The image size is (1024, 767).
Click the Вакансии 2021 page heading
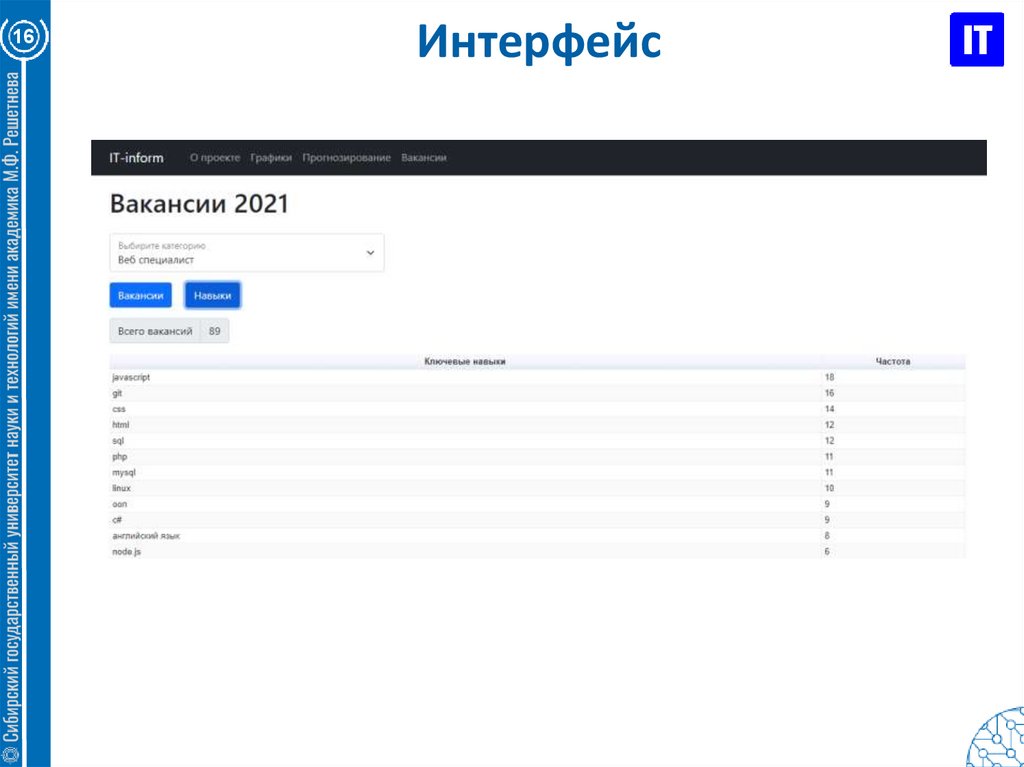click(199, 204)
